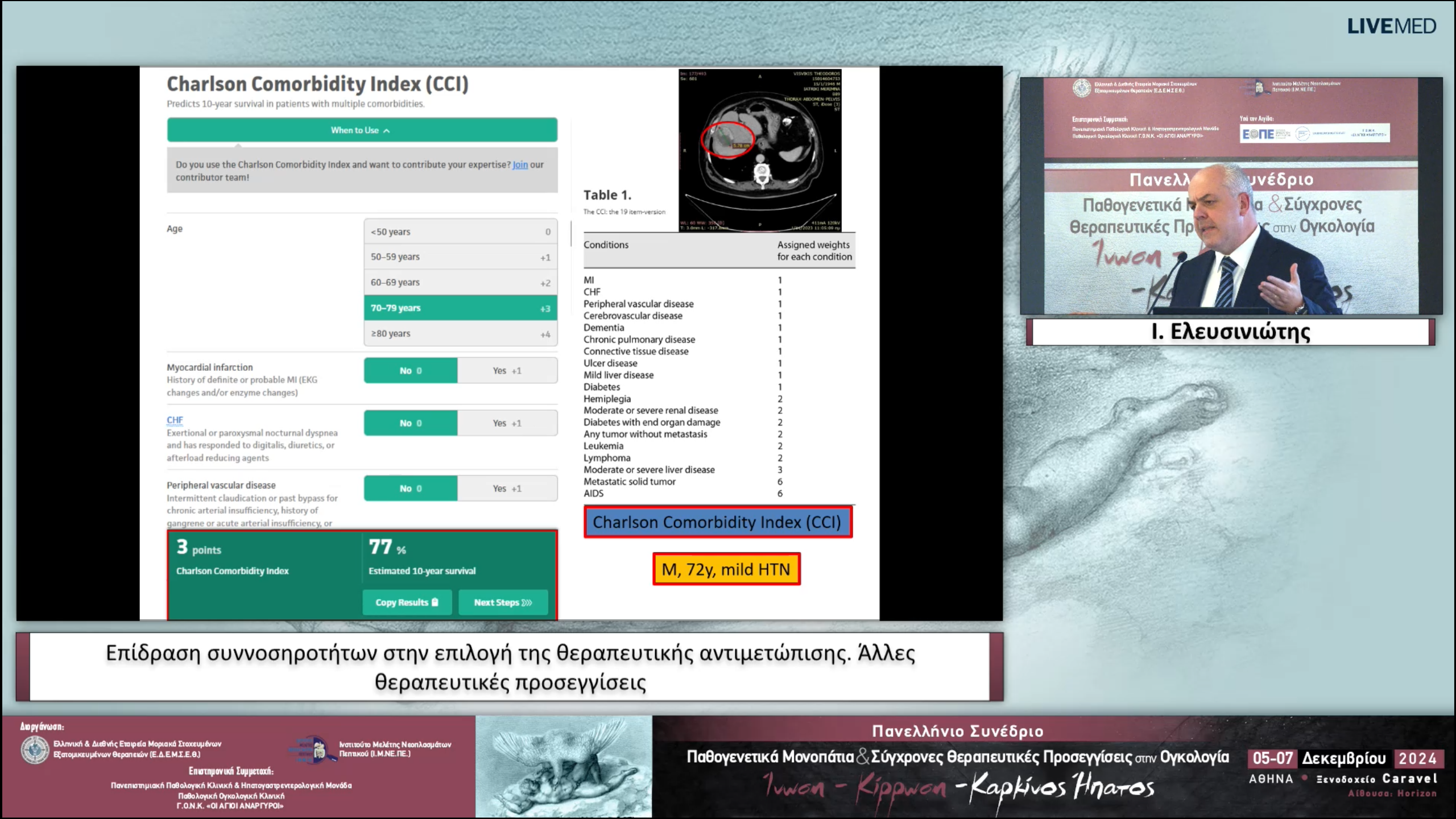Click the 'Charlson Comorbidity Index (CCI)' blue label
The width and height of the screenshot is (1456, 819).
pos(718,522)
